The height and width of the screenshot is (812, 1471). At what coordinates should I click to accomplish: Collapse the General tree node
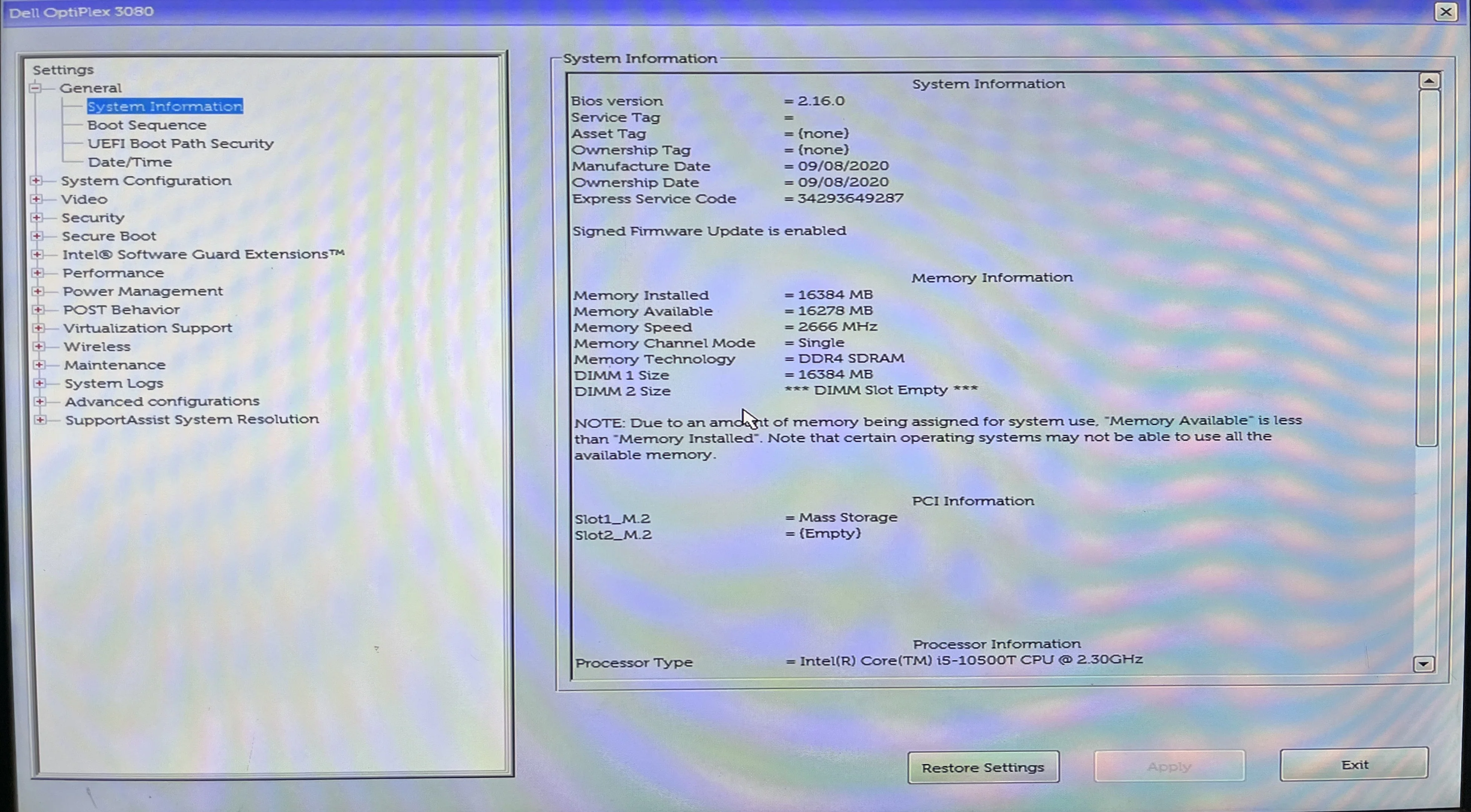coord(35,88)
